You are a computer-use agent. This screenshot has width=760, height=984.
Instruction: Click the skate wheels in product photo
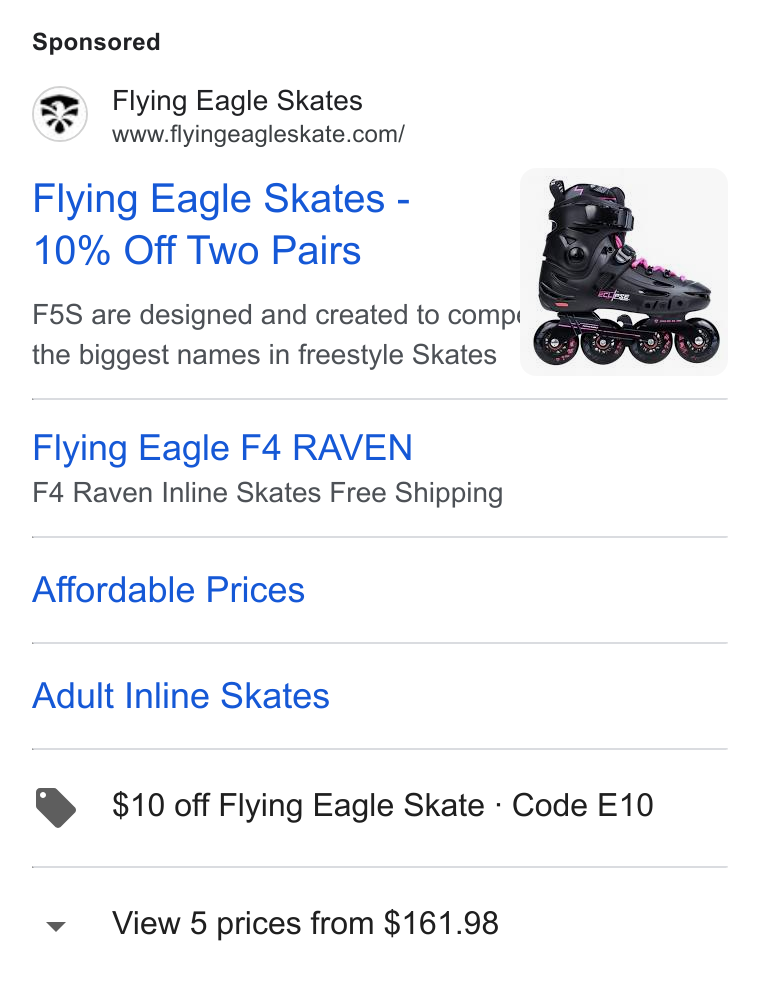[x=626, y=342]
